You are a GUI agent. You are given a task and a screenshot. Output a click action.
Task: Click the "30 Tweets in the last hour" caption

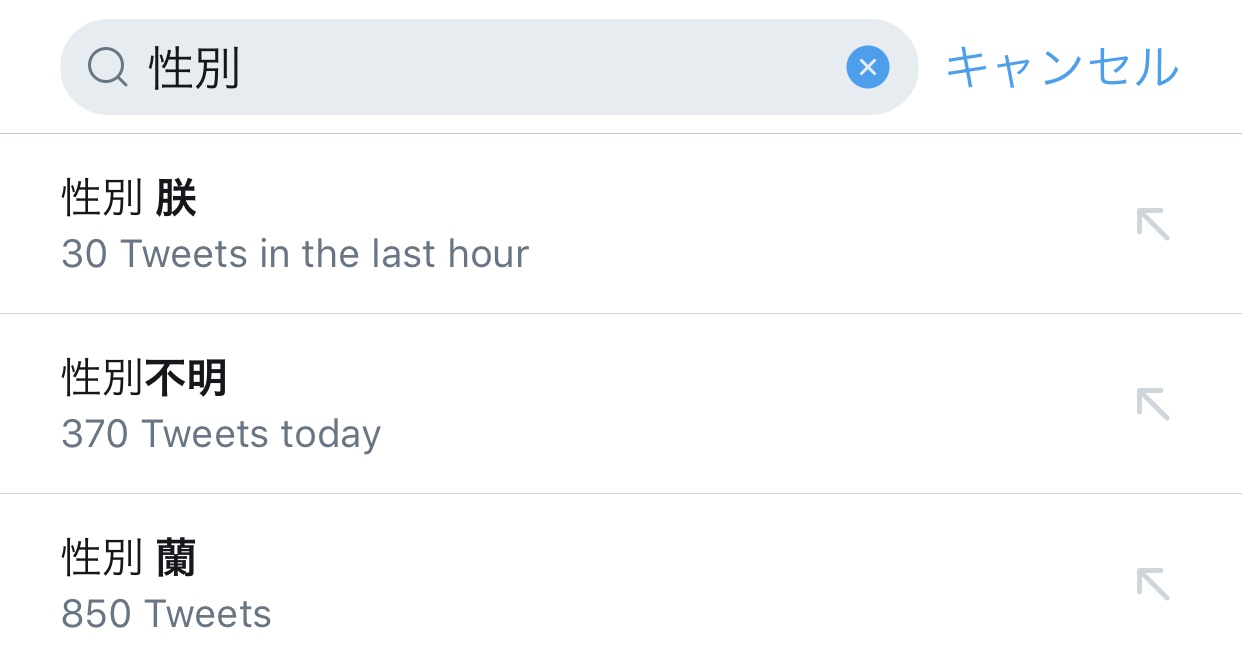(x=295, y=254)
